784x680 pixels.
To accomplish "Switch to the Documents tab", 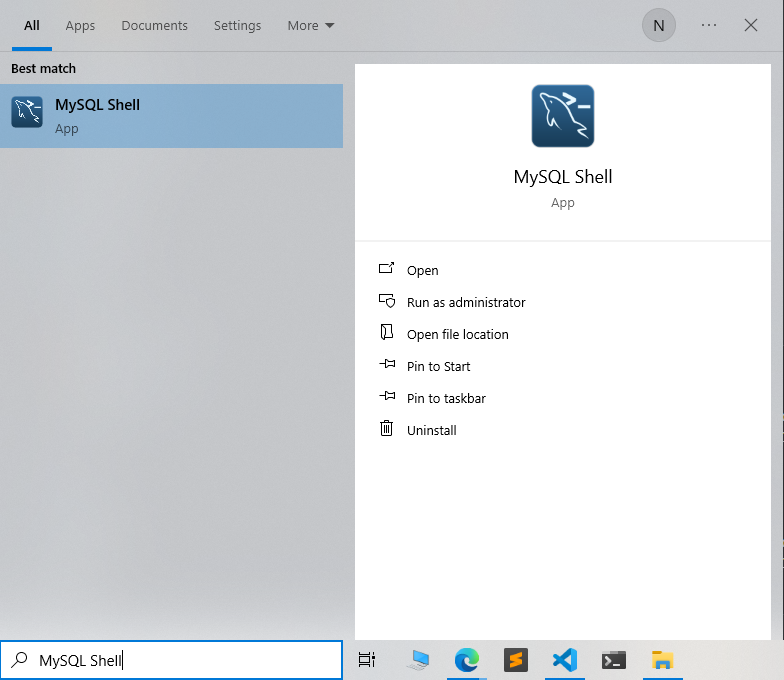I will pos(154,26).
